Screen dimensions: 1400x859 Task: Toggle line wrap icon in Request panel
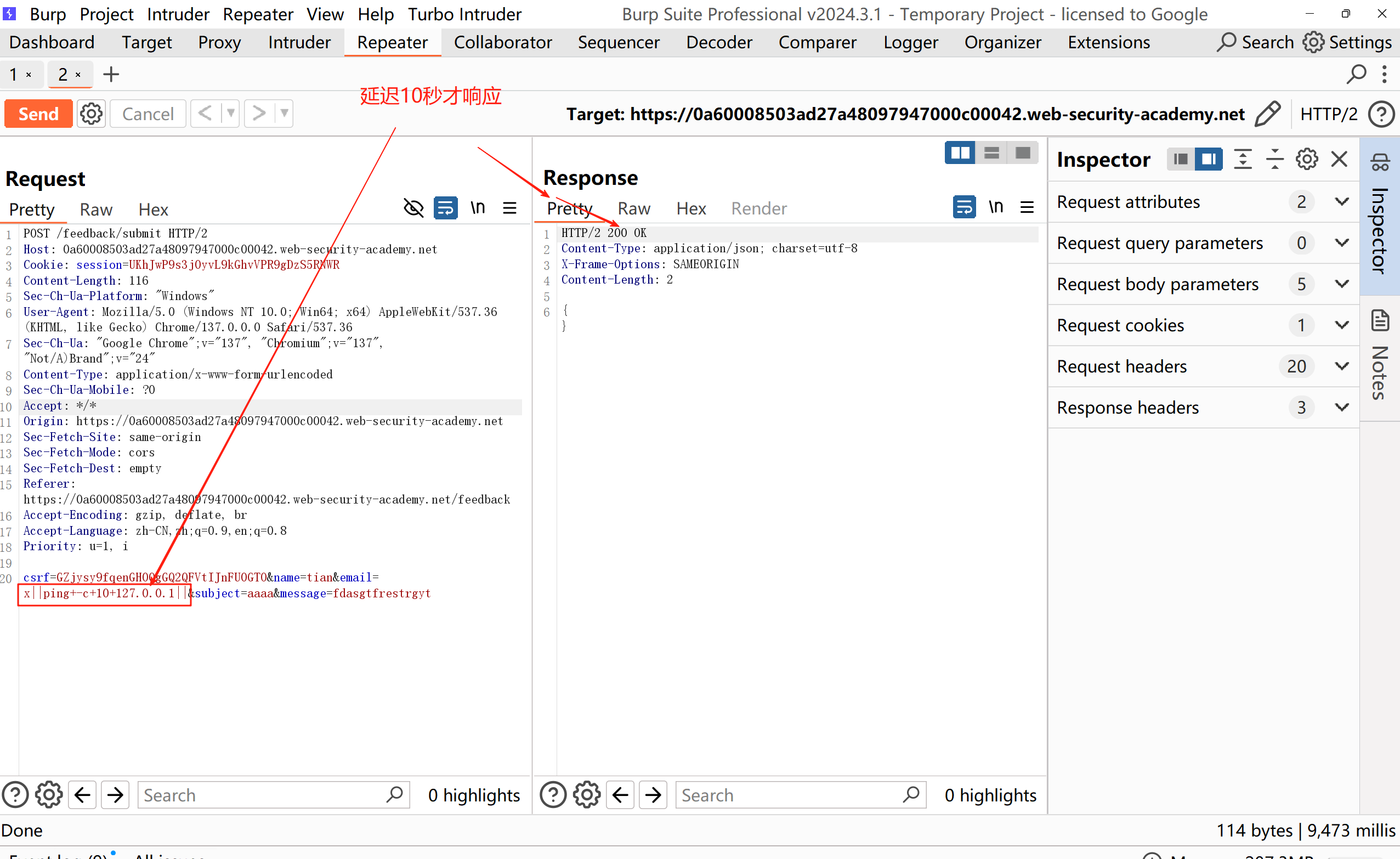pyautogui.click(x=445, y=208)
